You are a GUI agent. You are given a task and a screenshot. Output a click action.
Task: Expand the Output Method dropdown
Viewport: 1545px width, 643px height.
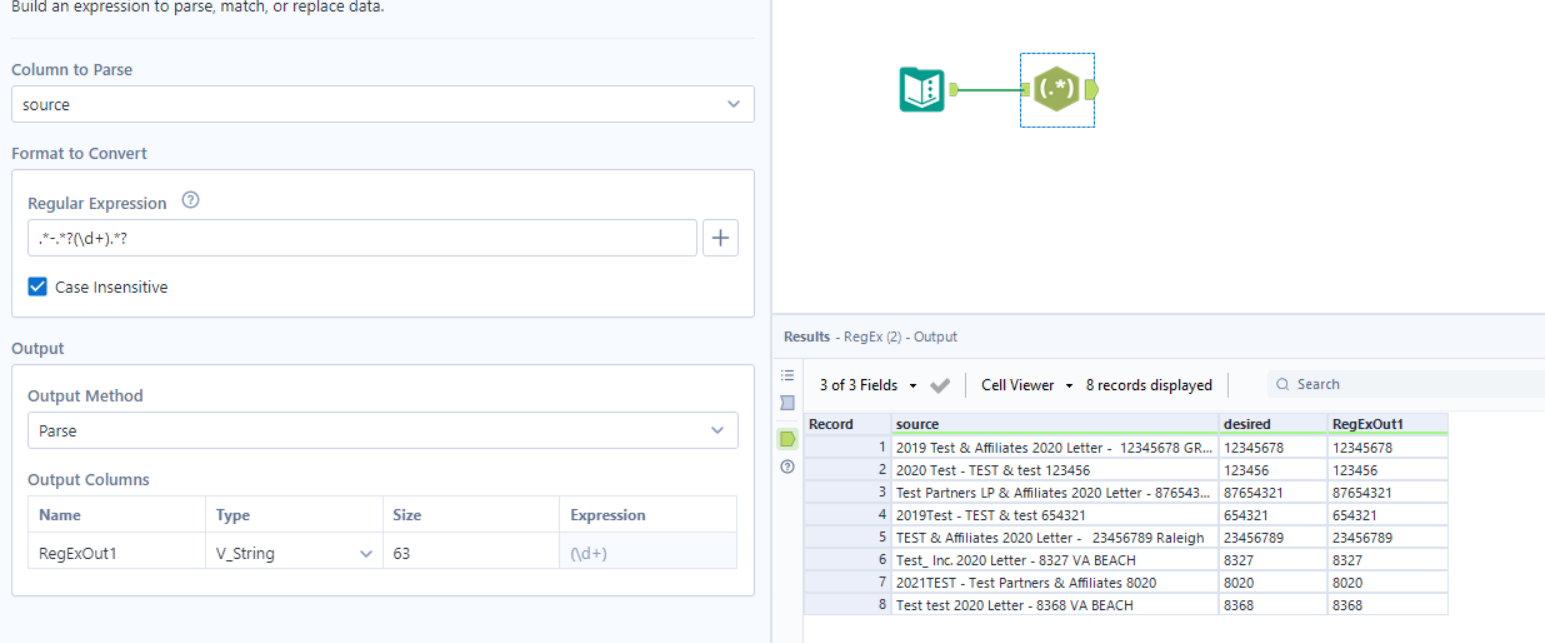point(382,430)
